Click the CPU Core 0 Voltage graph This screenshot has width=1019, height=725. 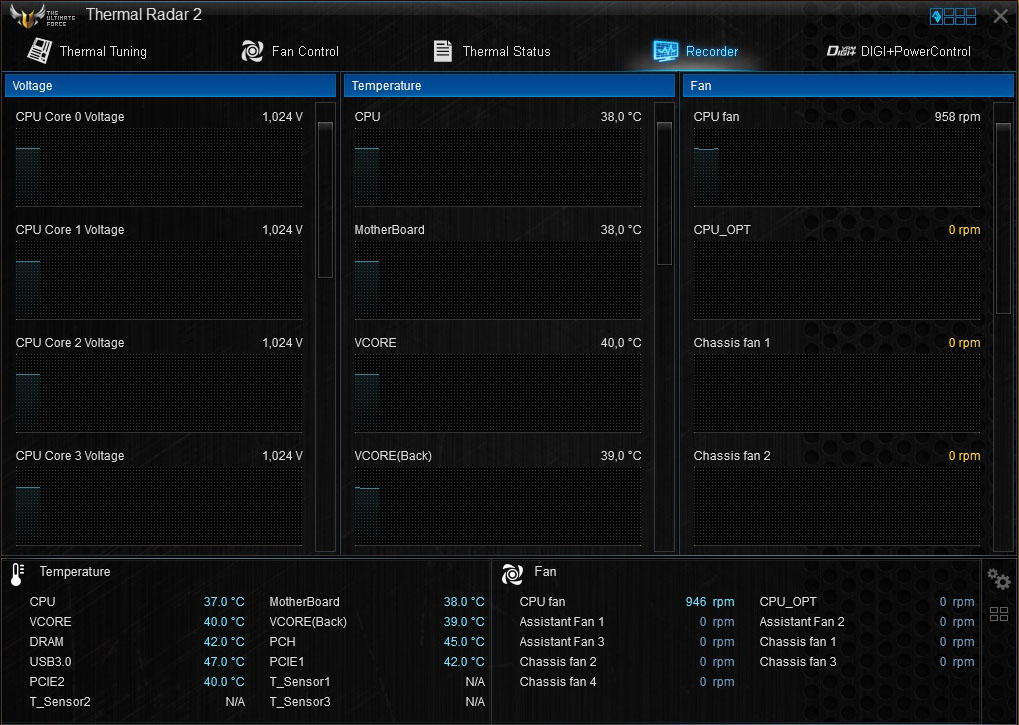click(x=159, y=167)
